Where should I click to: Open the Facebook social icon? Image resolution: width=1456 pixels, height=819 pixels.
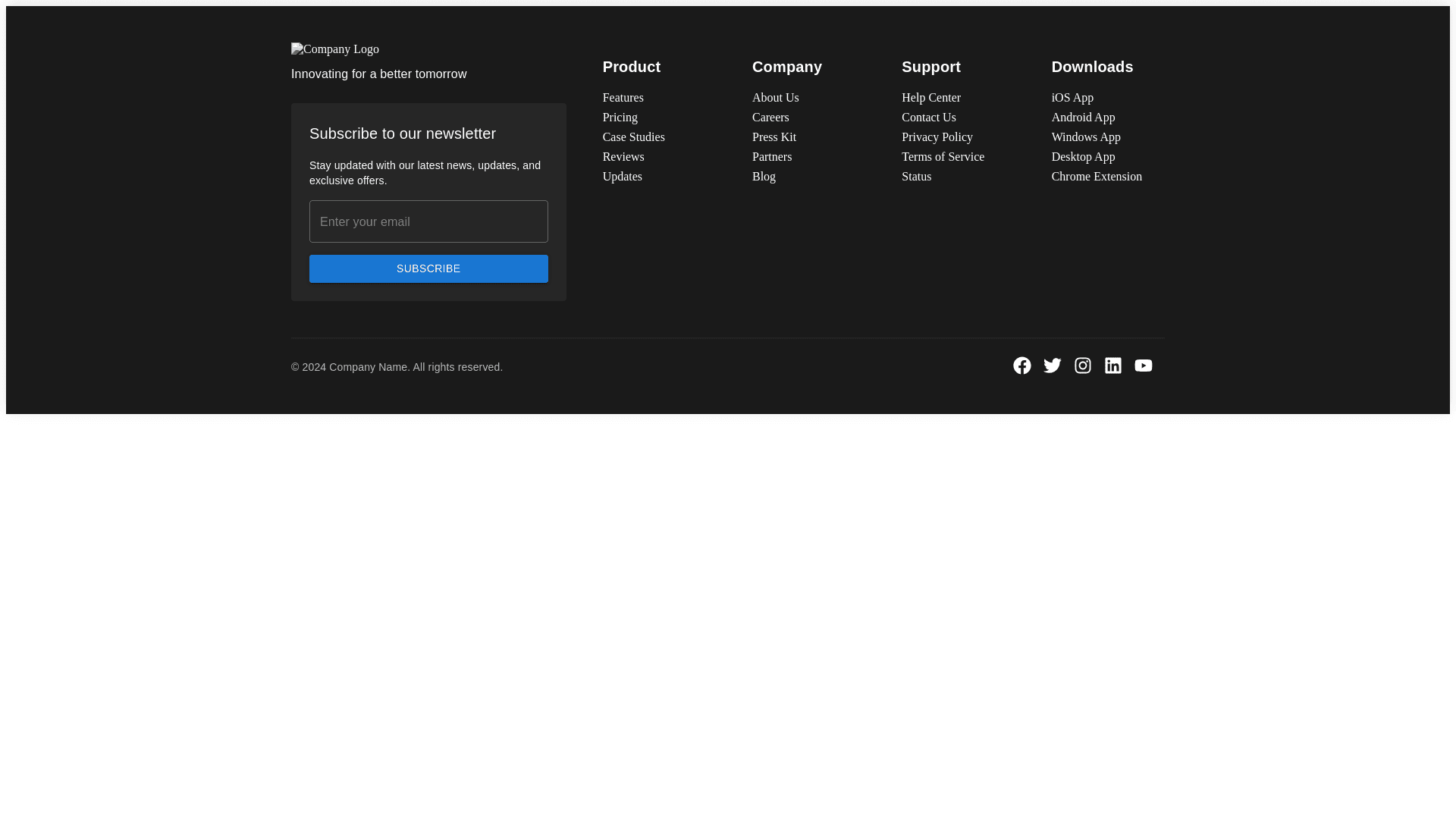1021,366
